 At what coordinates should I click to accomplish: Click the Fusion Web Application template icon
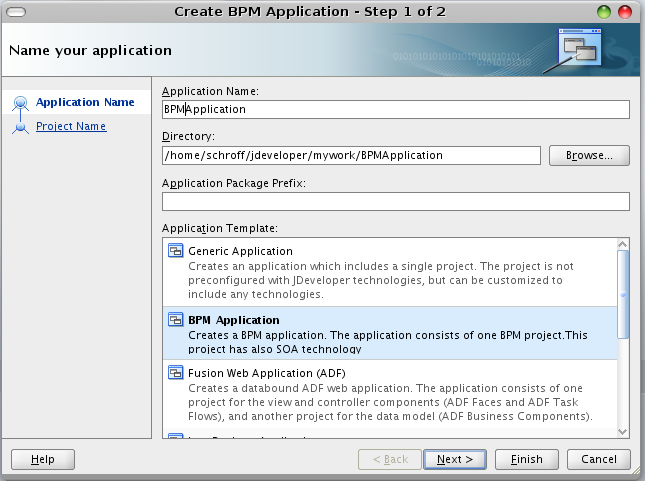click(175, 374)
